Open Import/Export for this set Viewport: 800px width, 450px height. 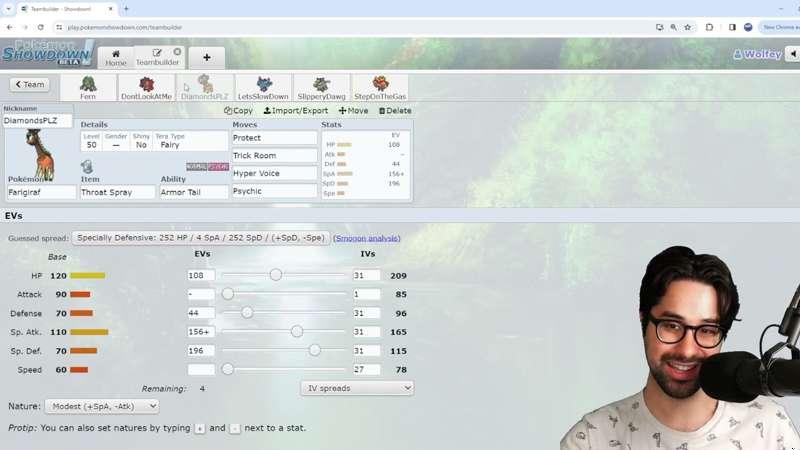tap(295, 110)
